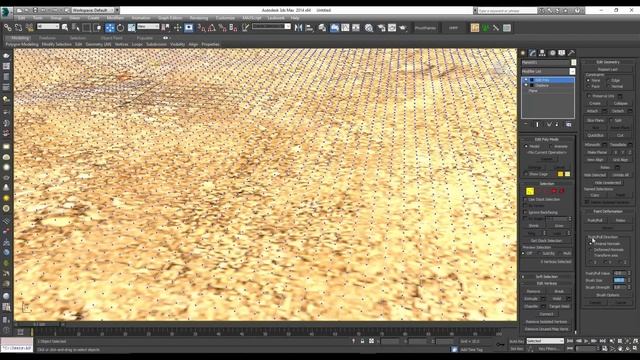Toggle Show Cage checkbox

[526, 174]
